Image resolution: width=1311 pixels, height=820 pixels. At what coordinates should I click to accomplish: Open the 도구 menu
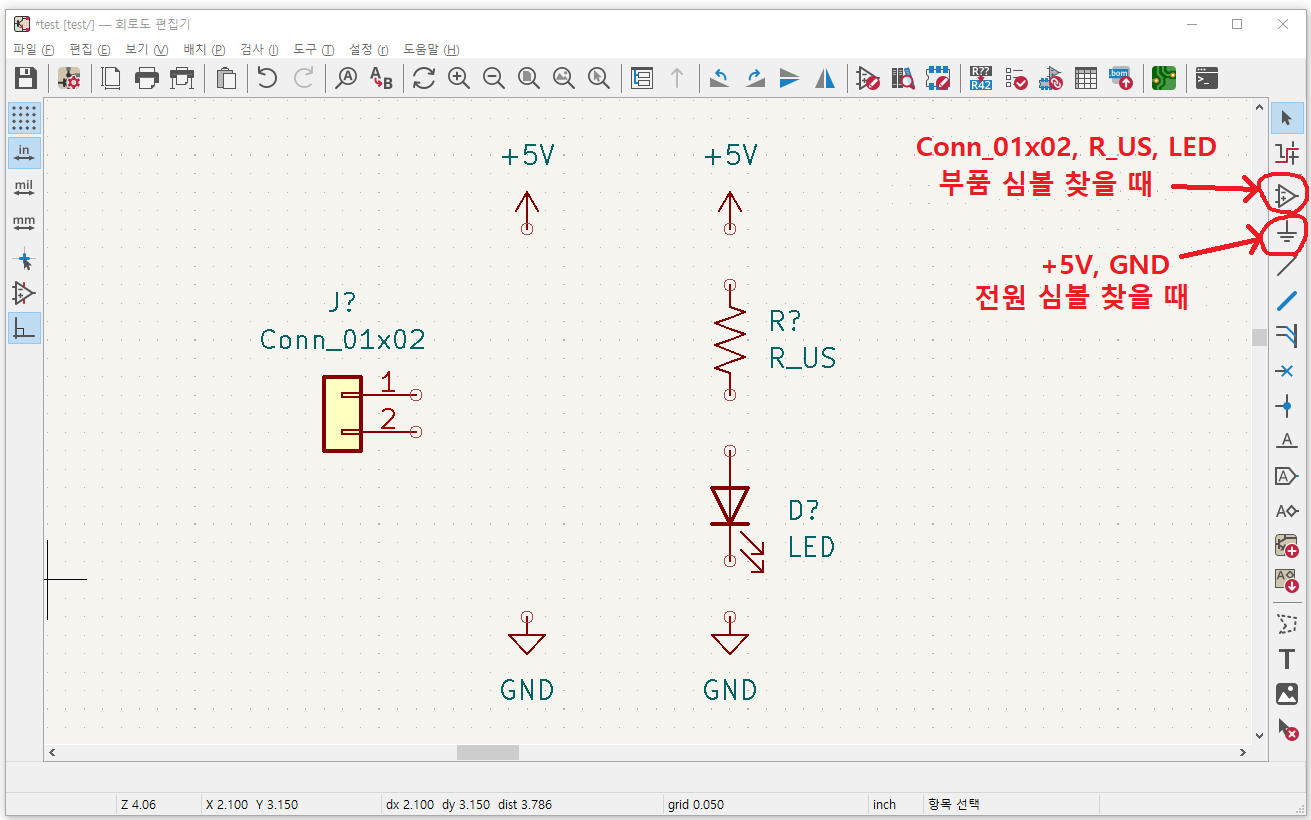click(314, 49)
